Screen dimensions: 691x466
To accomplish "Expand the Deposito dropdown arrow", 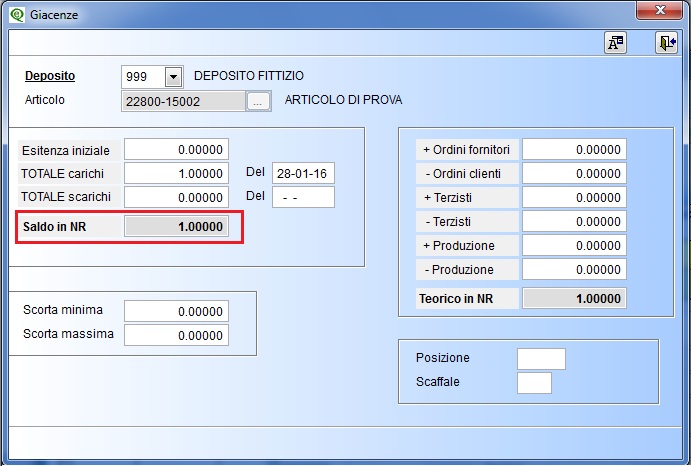I will click(173, 77).
